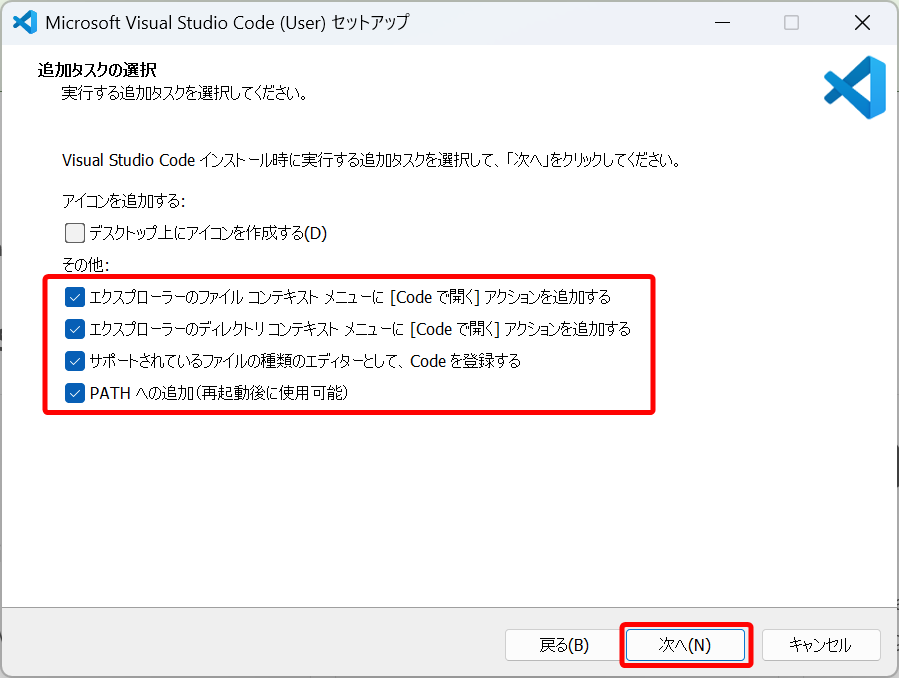Click the 追加タスクの選択 heading
Viewport: 899px width, 678px height.
pos(97,70)
